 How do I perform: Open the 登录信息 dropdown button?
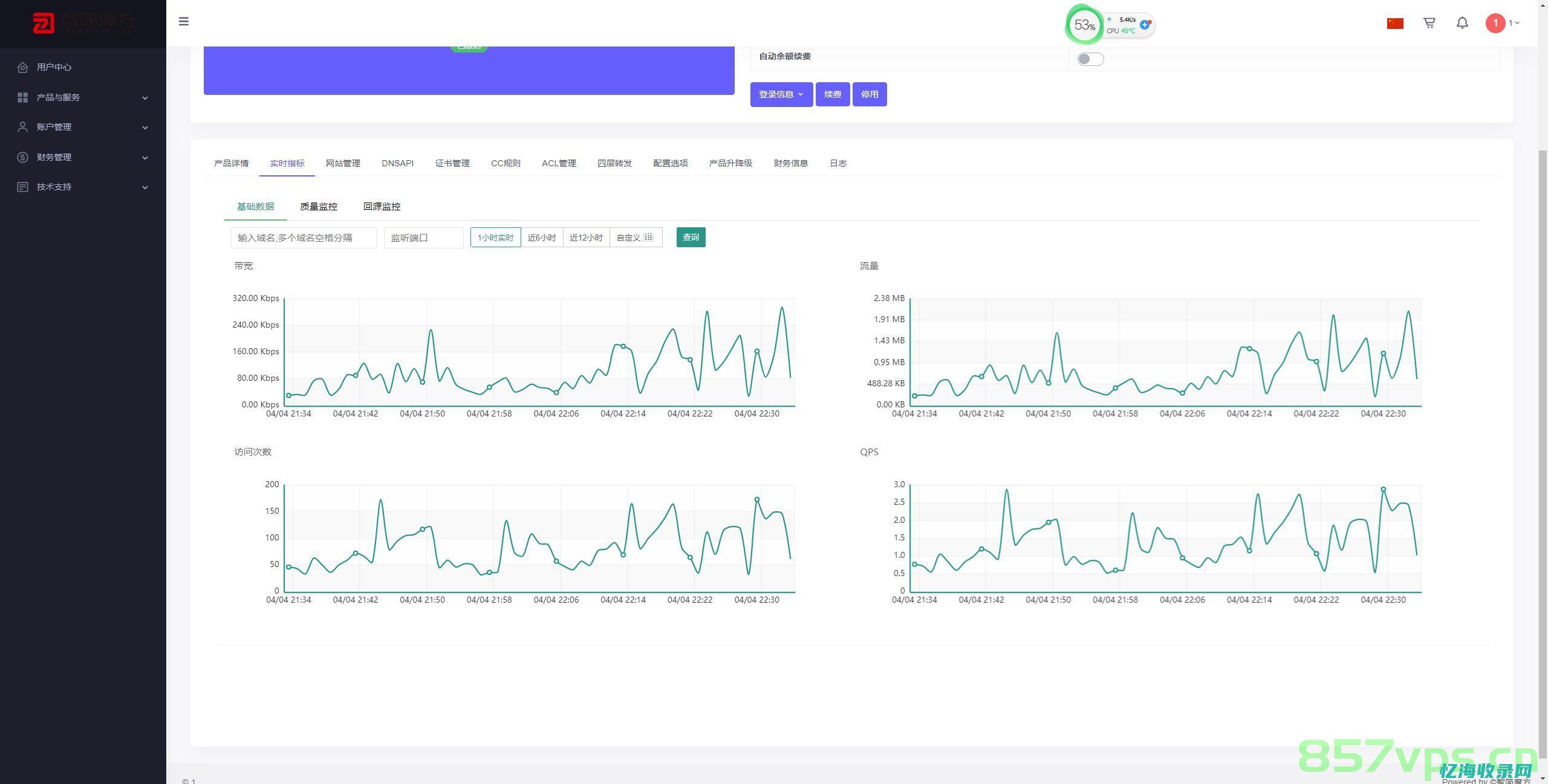click(x=781, y=94)
